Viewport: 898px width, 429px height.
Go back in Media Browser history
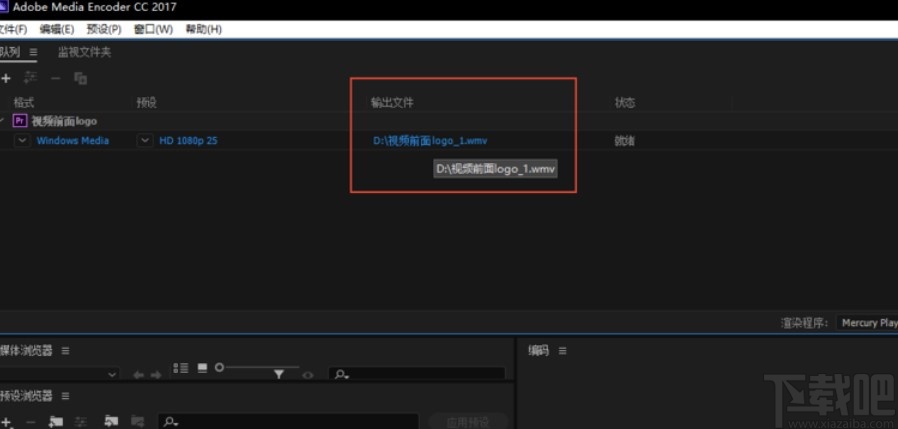[x=138, y=375]
